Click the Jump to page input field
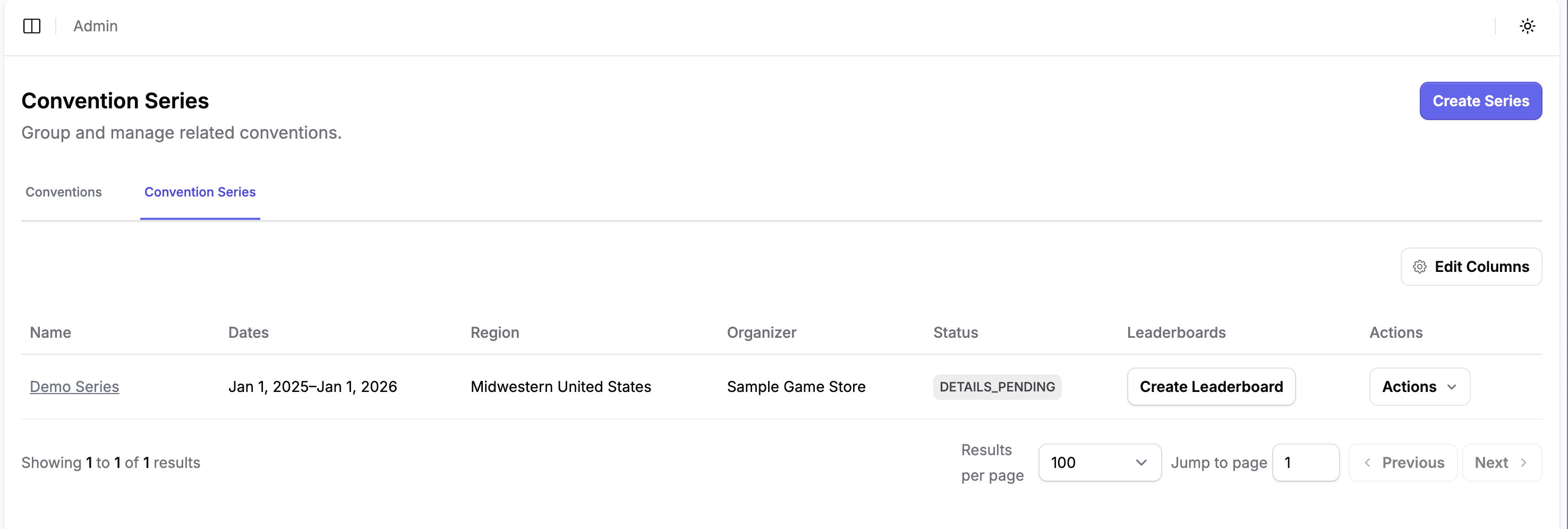 (x=1305, y=463)
